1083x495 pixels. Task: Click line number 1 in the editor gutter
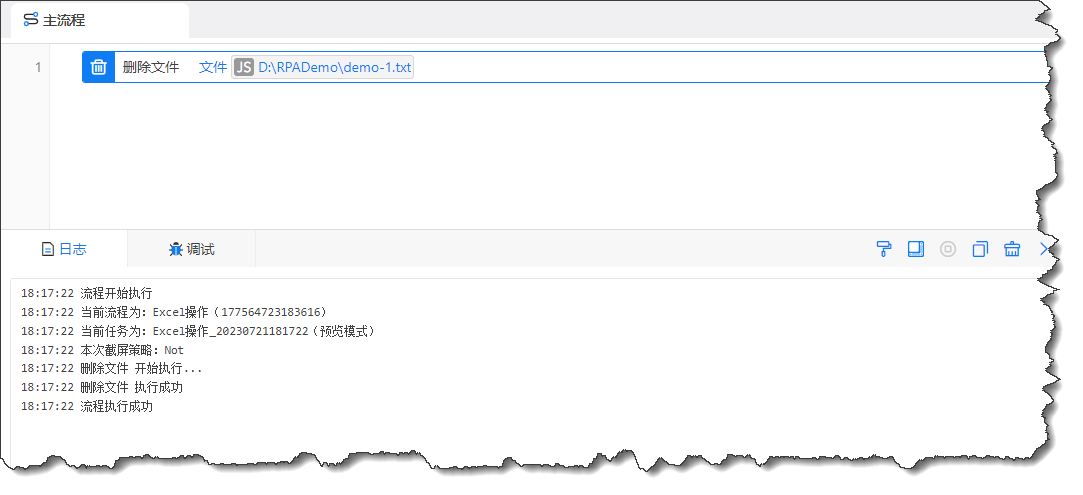(x=38, y=67)
